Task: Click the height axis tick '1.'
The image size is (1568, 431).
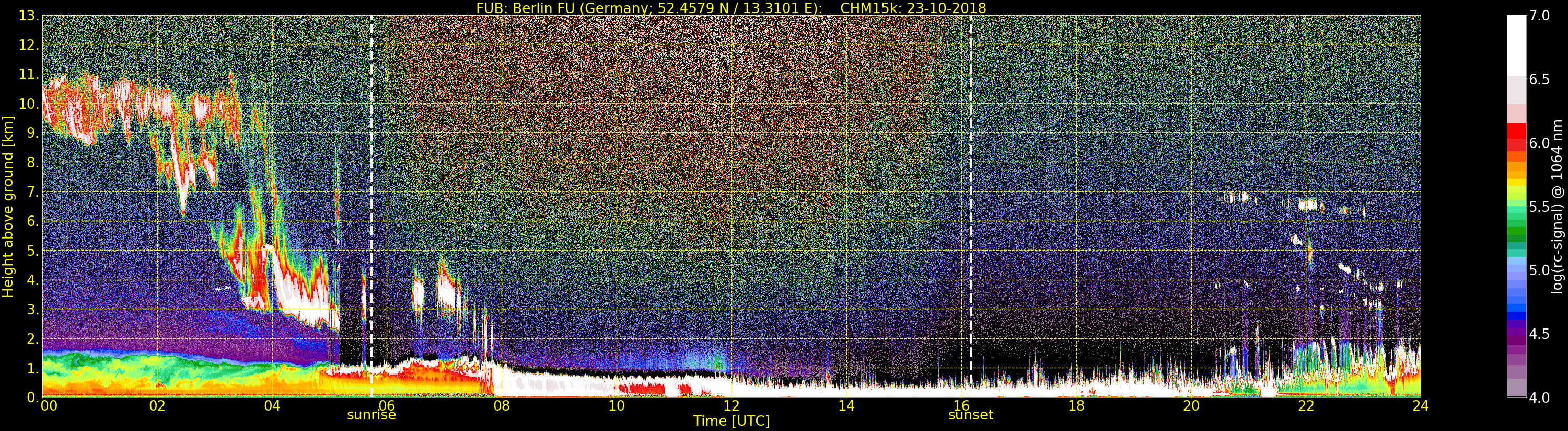Action: 33,368
